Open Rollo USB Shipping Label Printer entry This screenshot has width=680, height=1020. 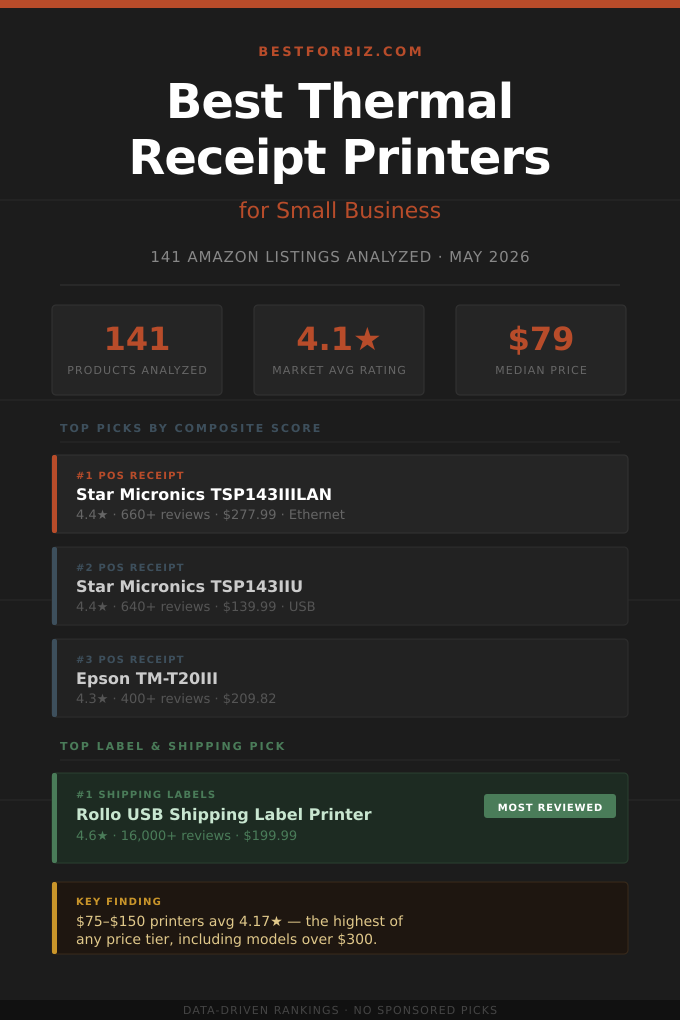tap(340, 818)
